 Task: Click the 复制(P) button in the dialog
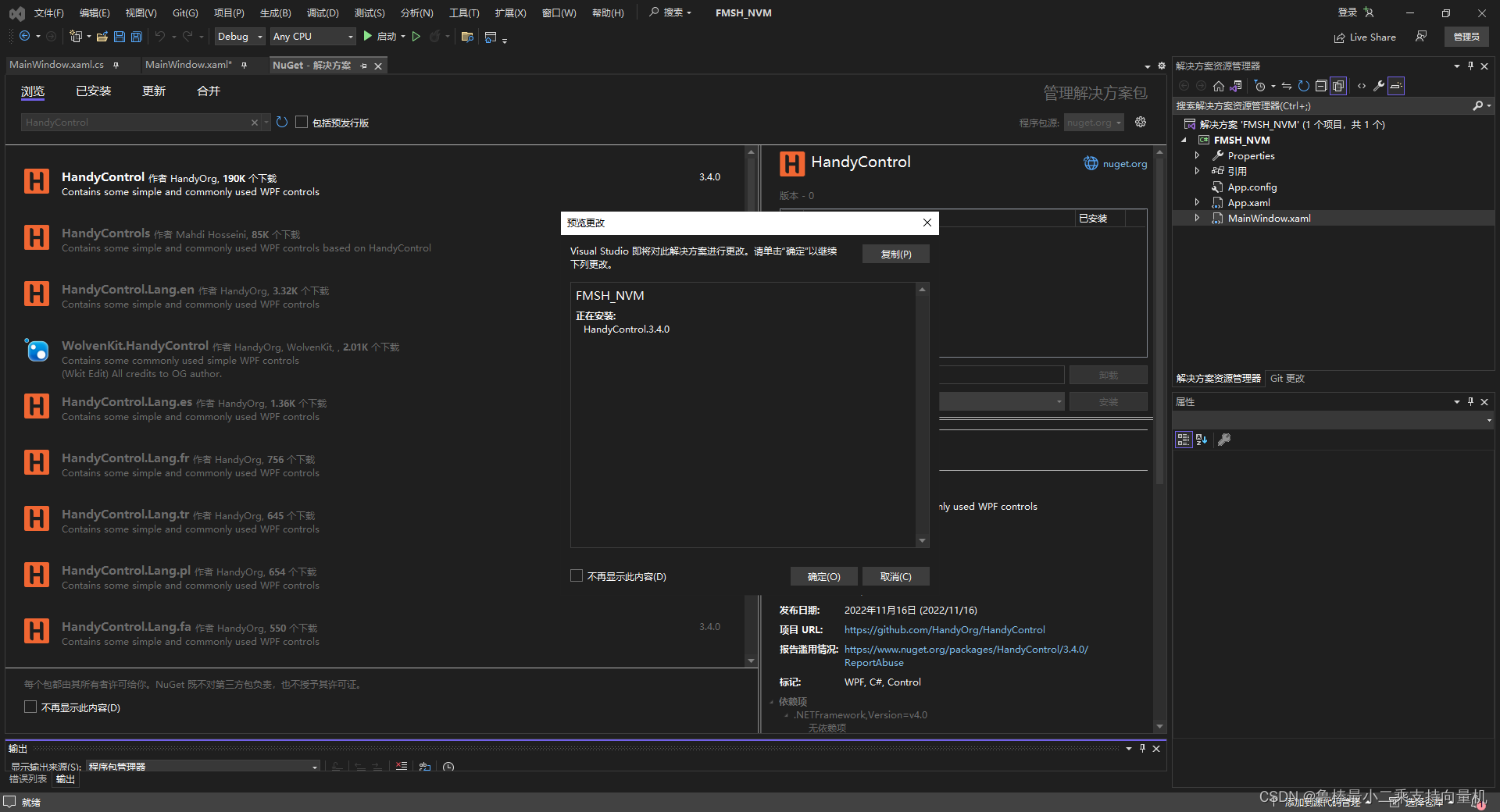895,254
